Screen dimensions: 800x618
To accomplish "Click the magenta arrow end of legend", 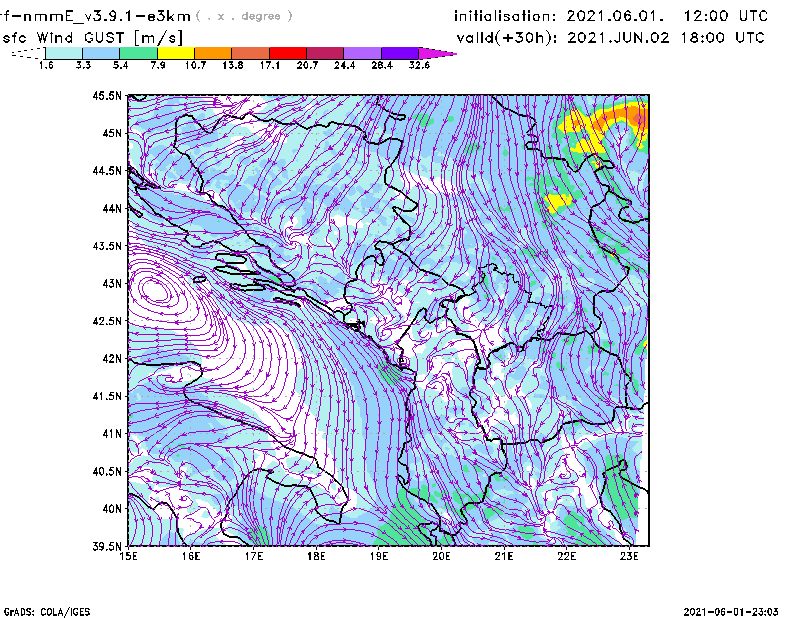I will (437, 53).
